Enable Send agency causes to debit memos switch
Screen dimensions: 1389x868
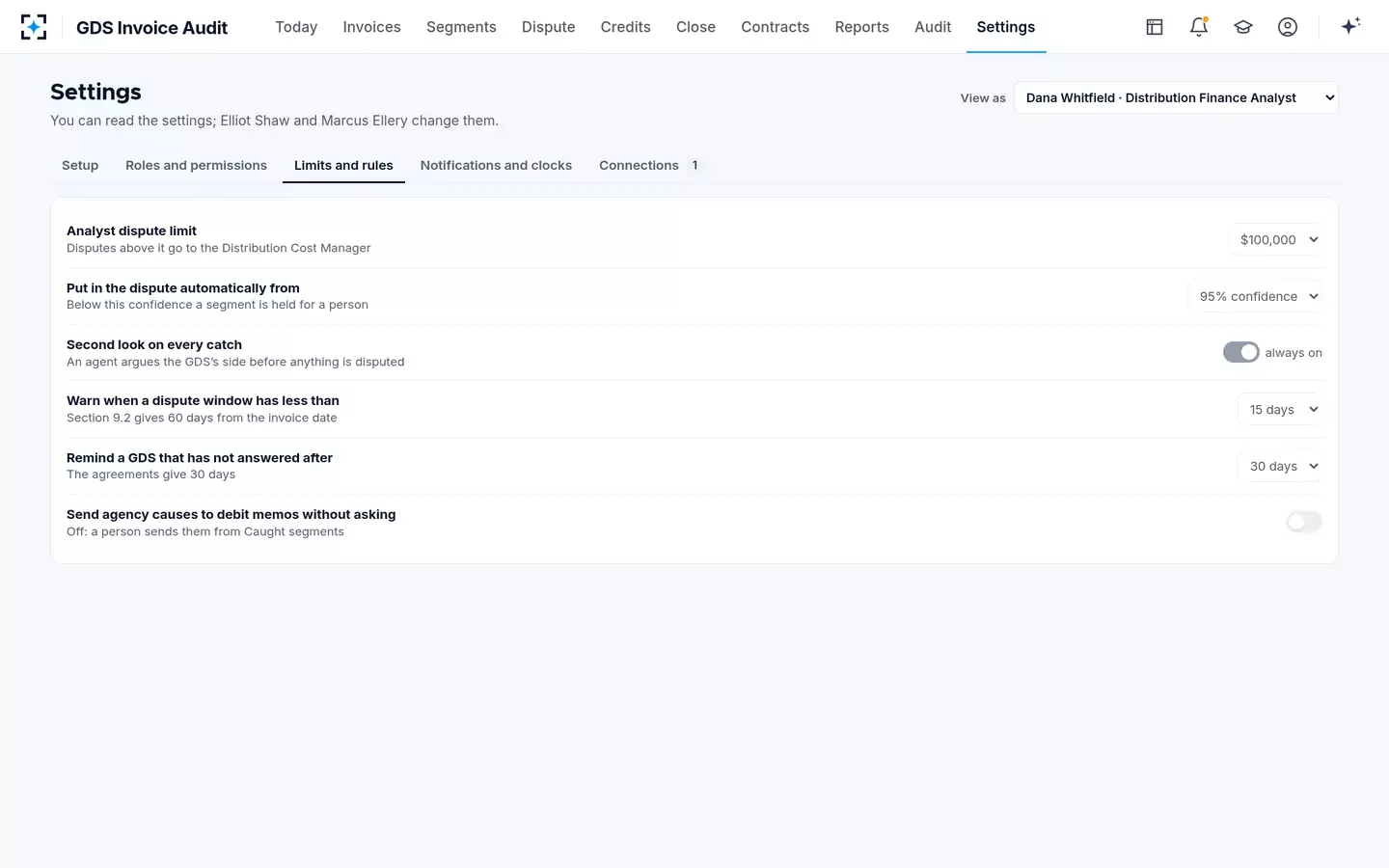pyautogui.click(x=1304, y=522)
